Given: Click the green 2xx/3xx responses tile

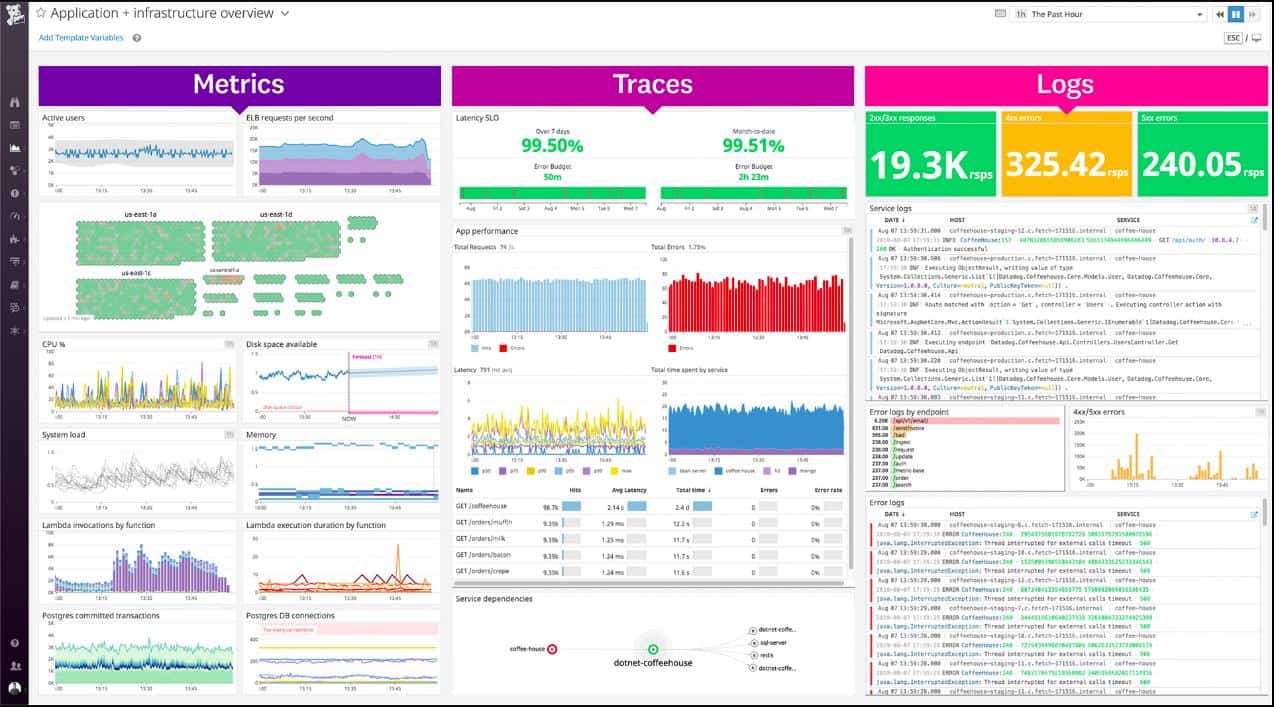Looking at the screenshot, I should coord(930,154).
